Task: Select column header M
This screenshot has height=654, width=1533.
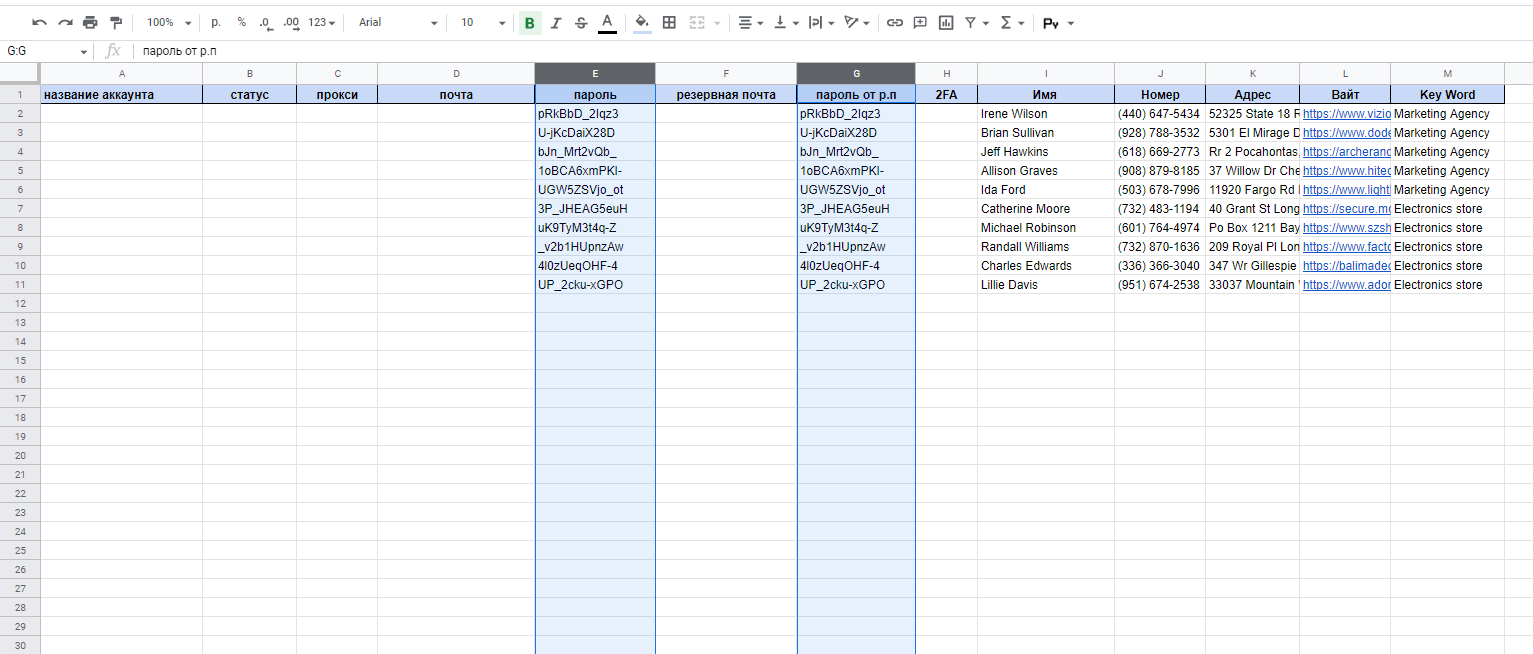Action: 1446,73
